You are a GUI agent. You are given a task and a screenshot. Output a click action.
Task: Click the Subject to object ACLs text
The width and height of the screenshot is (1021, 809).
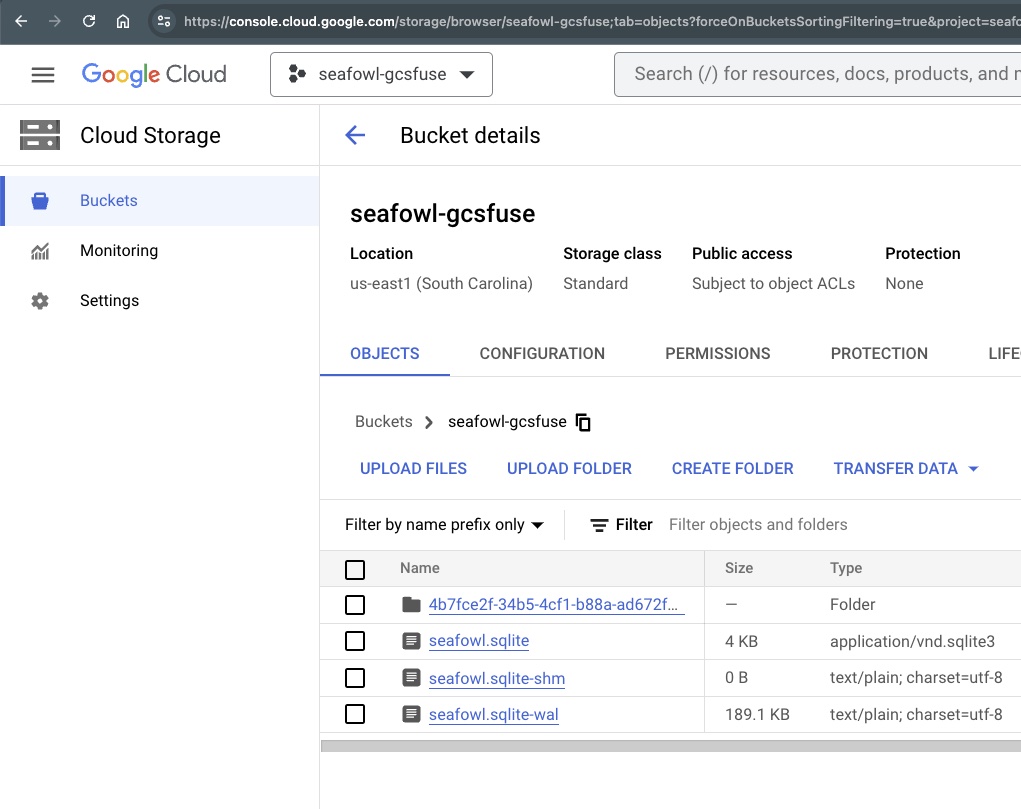774,283
